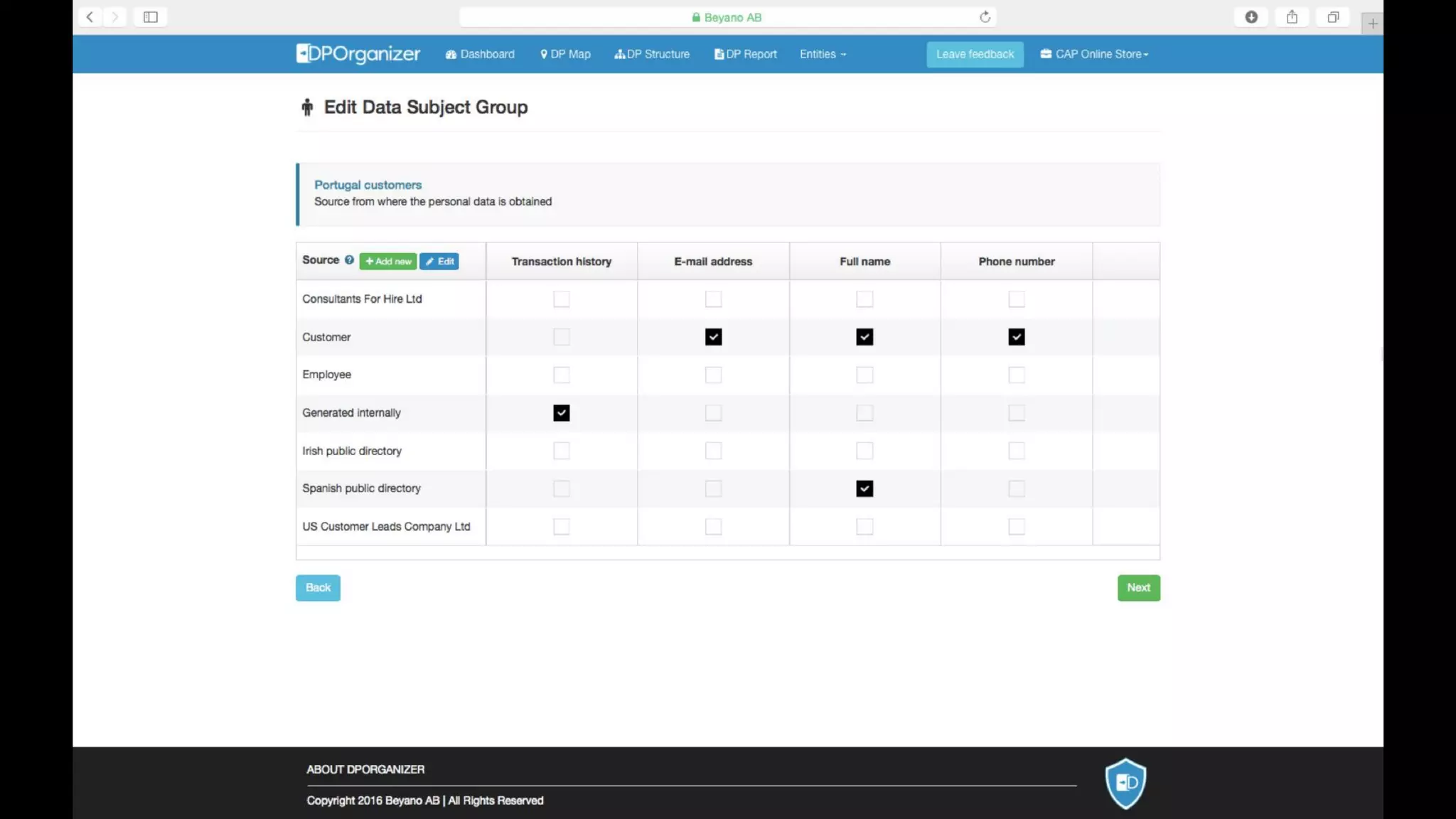Go to DP Structure in navbar
This screenshot has width=1456, height=819.
[x=652, y=54]
